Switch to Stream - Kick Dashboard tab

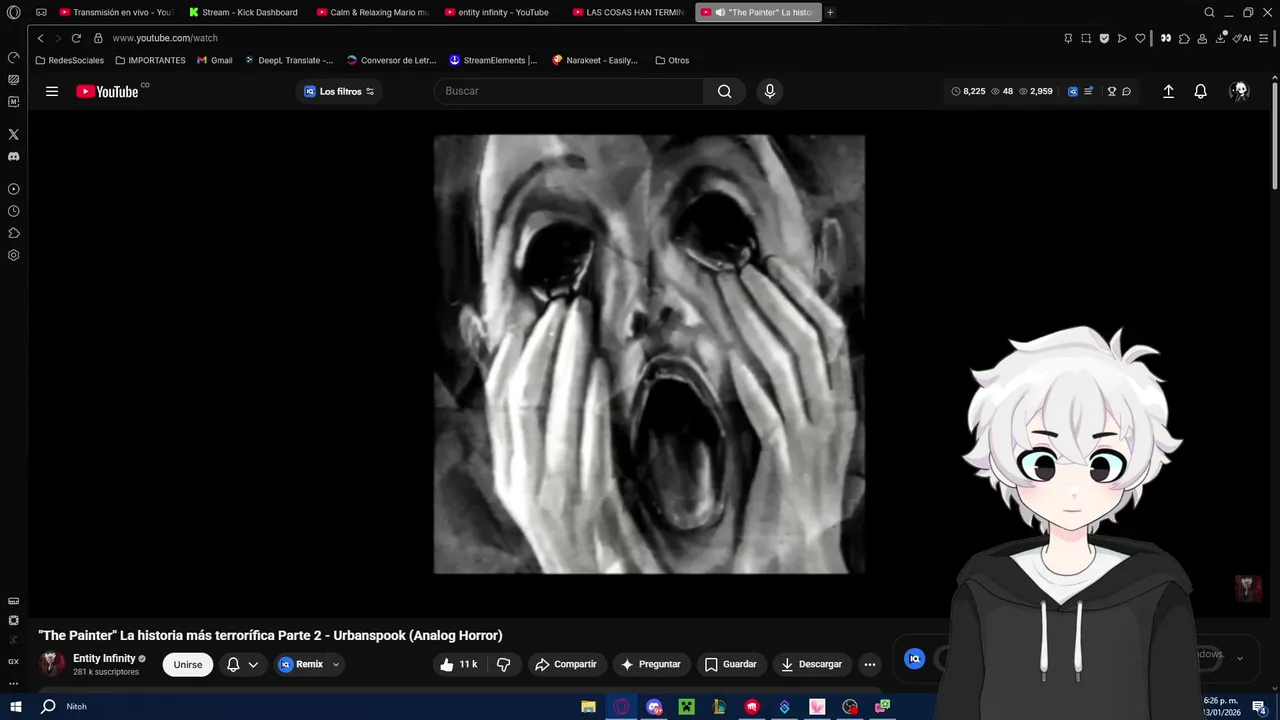243,13
